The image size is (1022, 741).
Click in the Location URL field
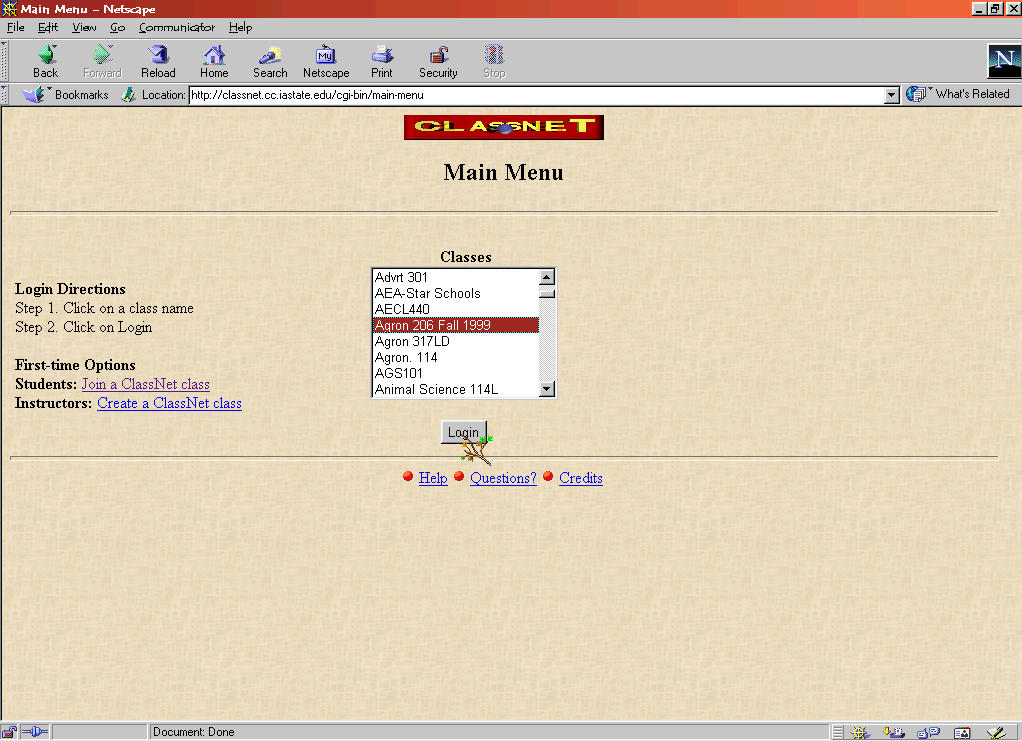click(535, 95)
